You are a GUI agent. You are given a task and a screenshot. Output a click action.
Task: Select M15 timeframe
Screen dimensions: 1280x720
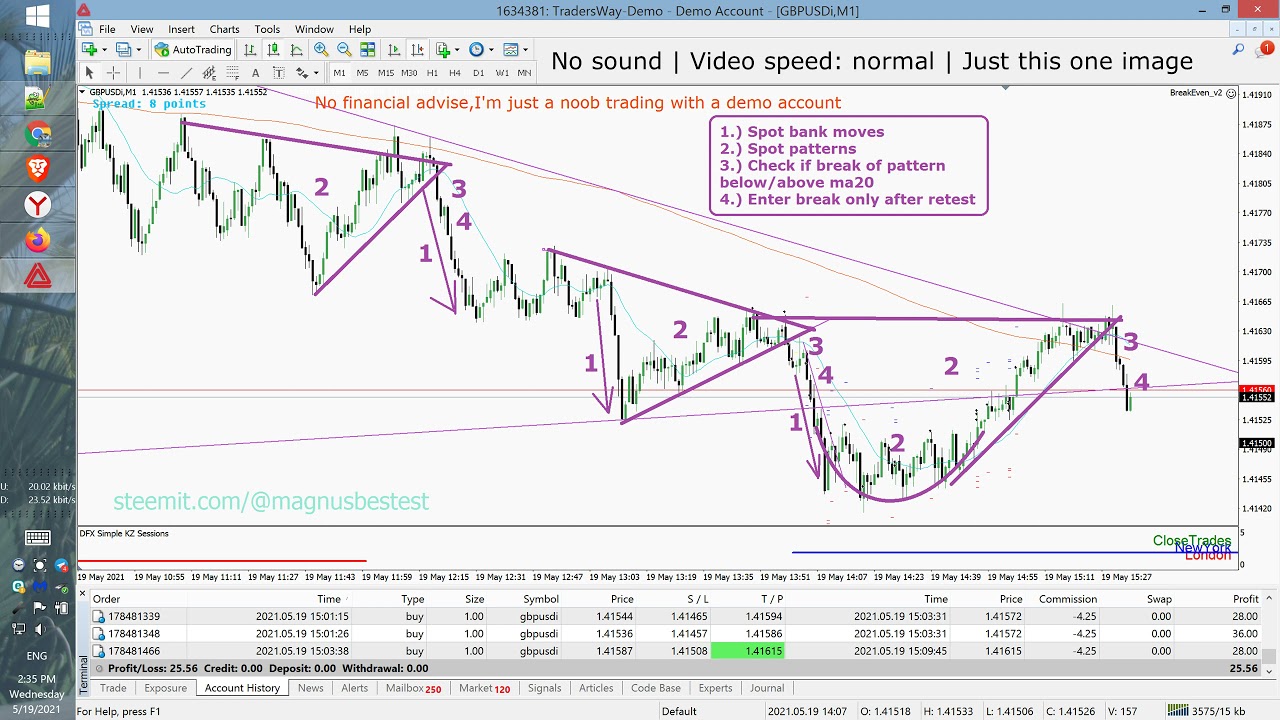coord(386,73)
